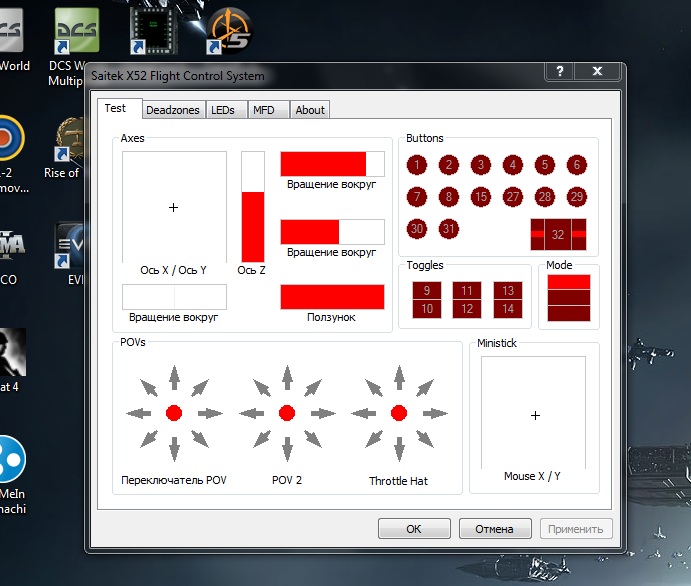Image resolution: width=691 pixels, height=586 pixels.
Task: Open the About tab
Action: click(x=310, y=110)
